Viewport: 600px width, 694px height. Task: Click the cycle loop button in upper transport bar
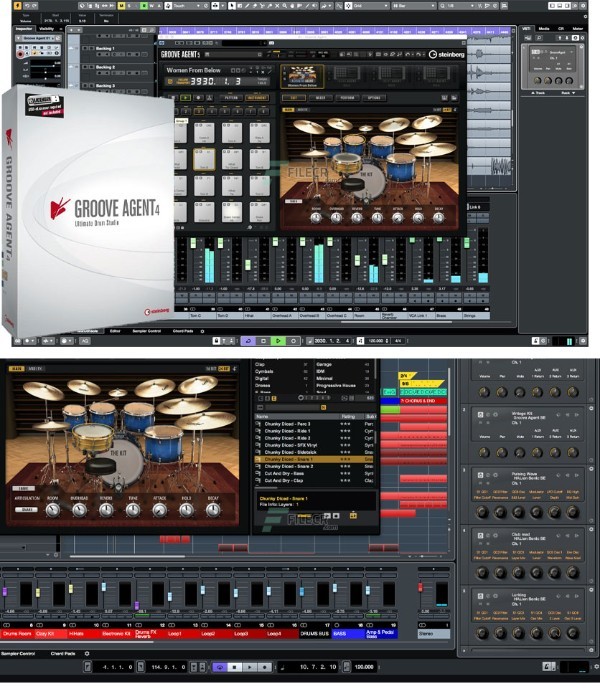pyautogui.click(x=248, y=340)
